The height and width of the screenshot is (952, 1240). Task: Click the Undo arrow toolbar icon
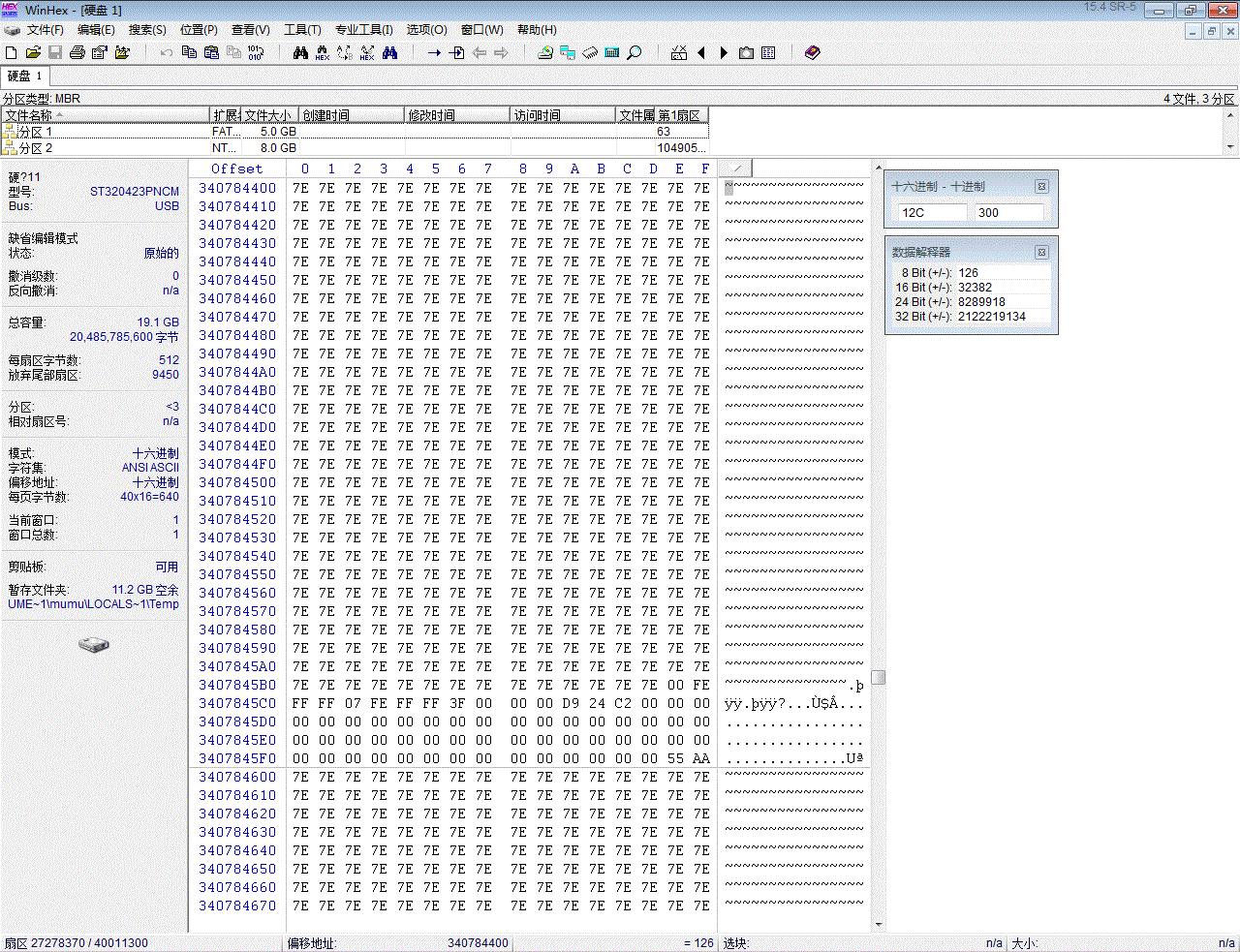click(x=167, y=52)
